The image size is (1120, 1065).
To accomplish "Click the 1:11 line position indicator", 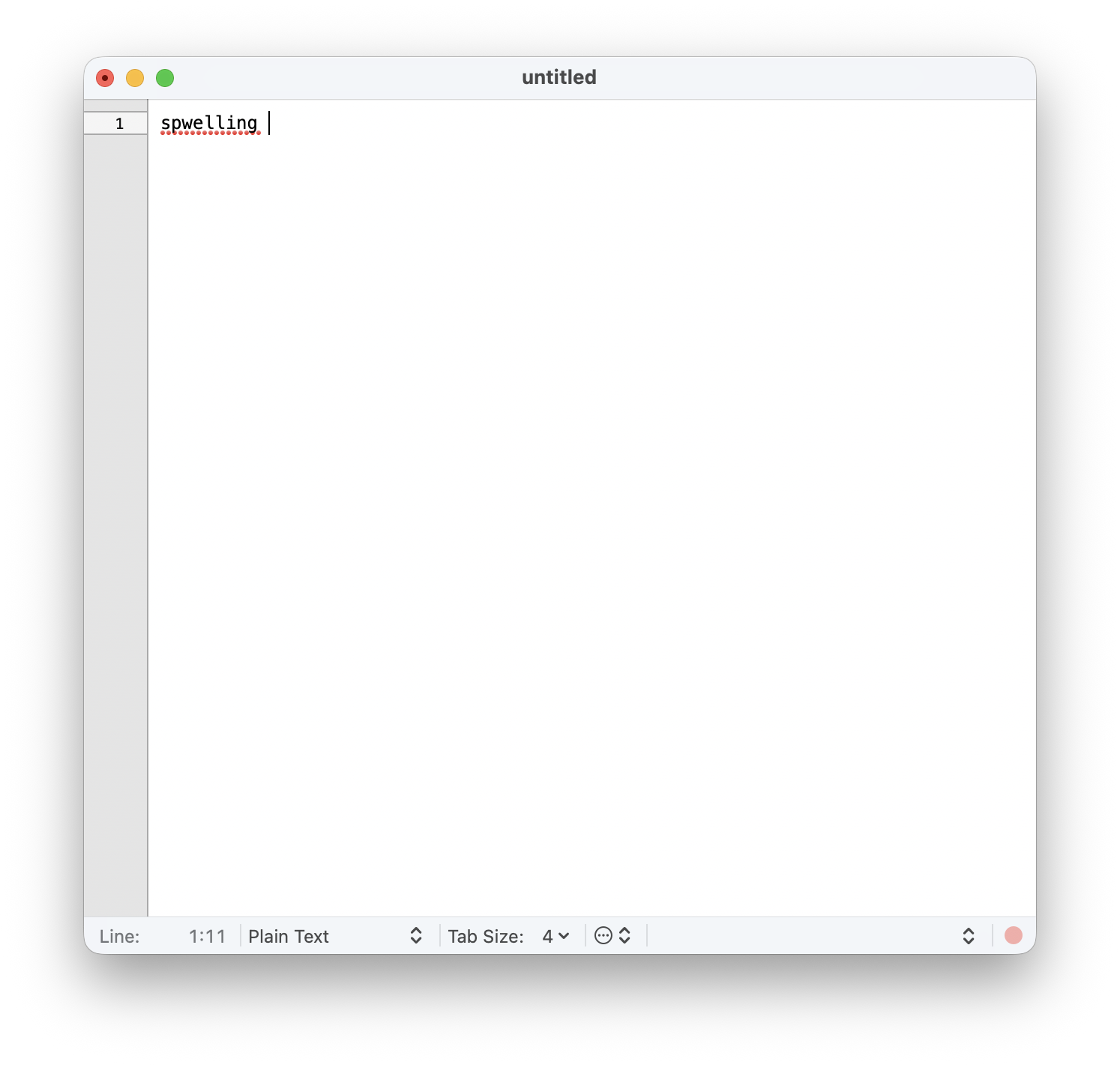I will [x=207, y=936].
